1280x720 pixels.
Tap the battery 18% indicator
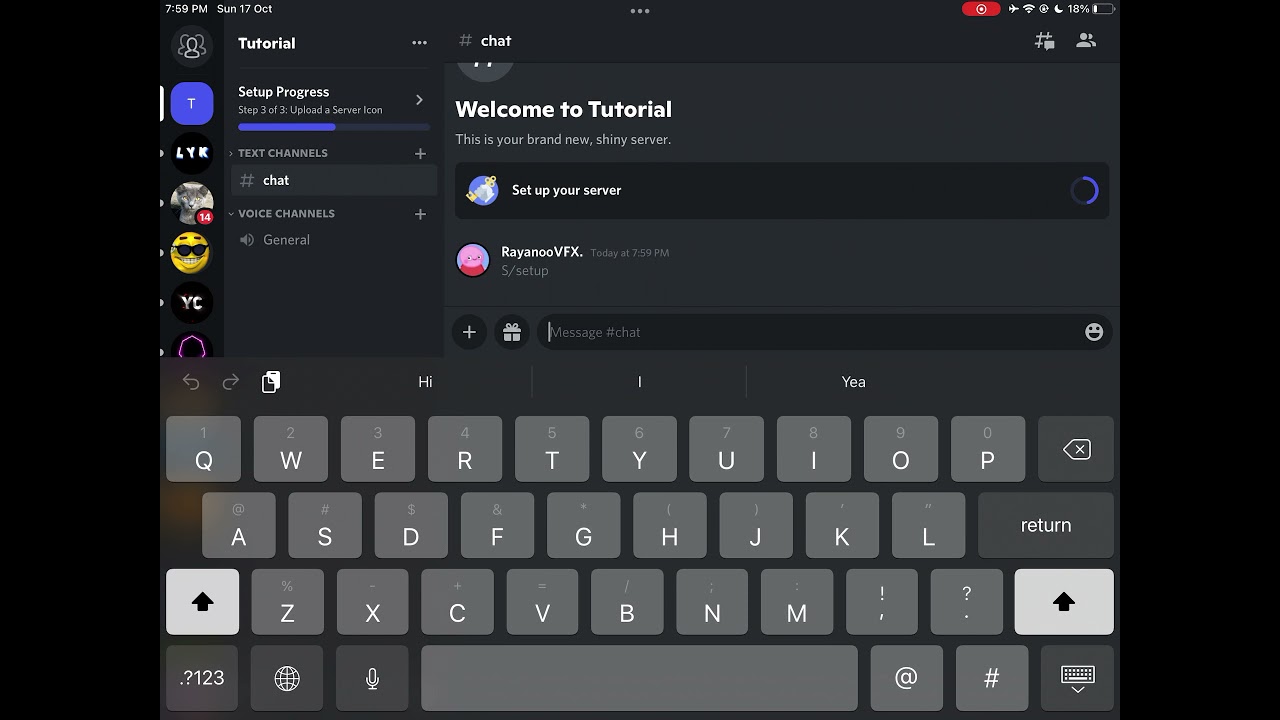click(x=1090, y=9)
